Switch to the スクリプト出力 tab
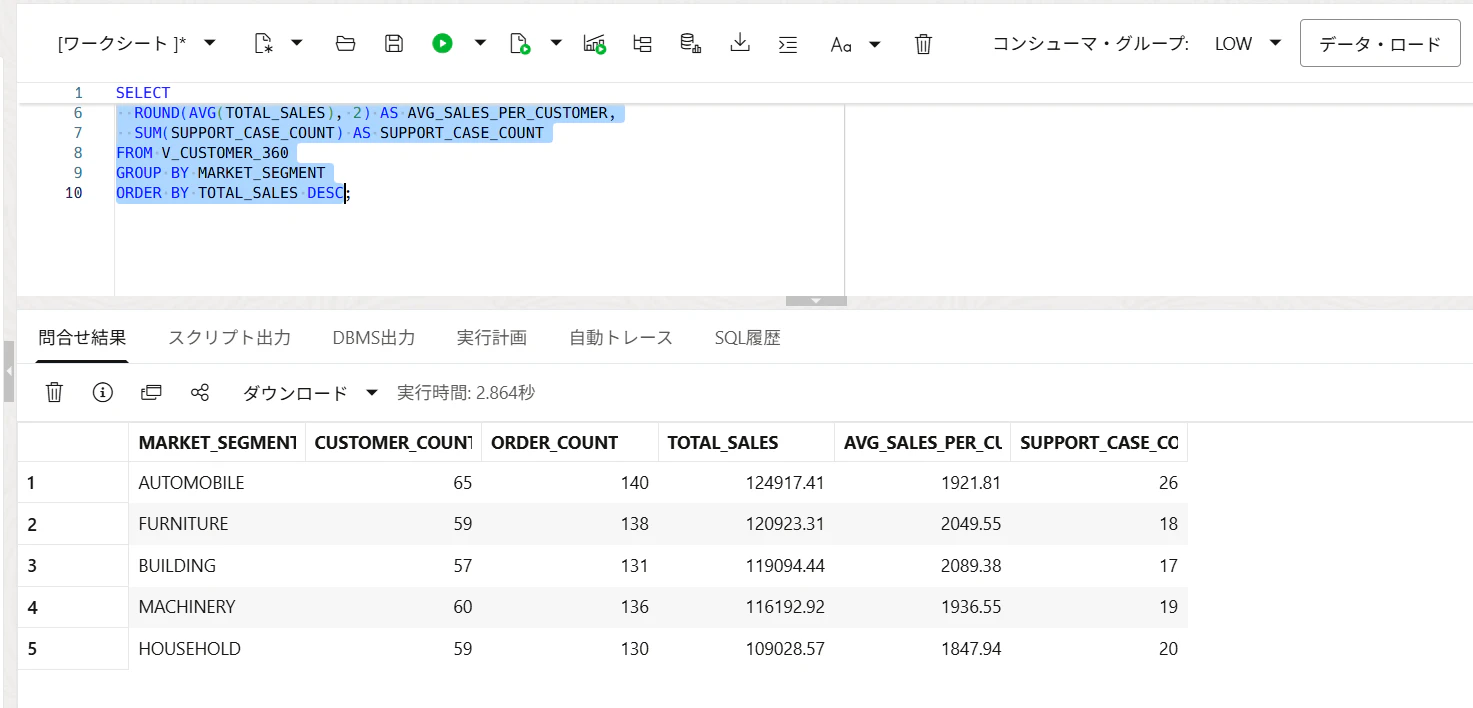 coord(229,338)
